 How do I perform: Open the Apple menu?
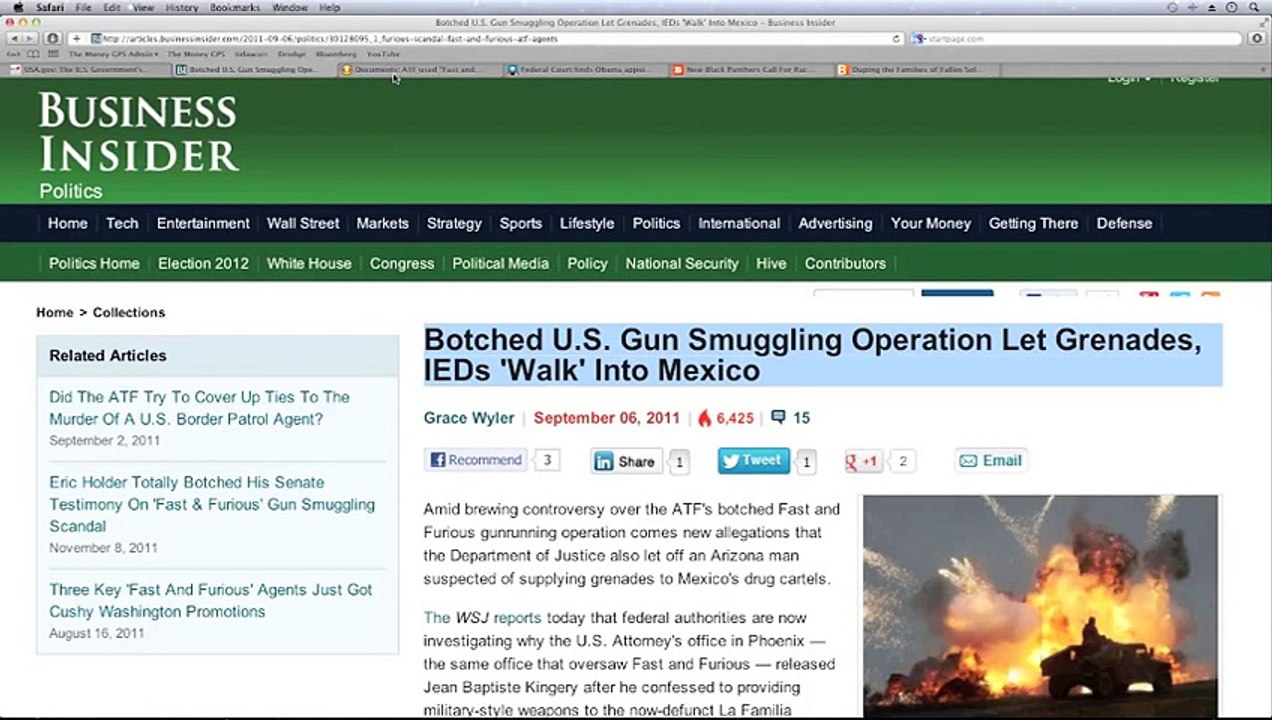click(18, 7)
